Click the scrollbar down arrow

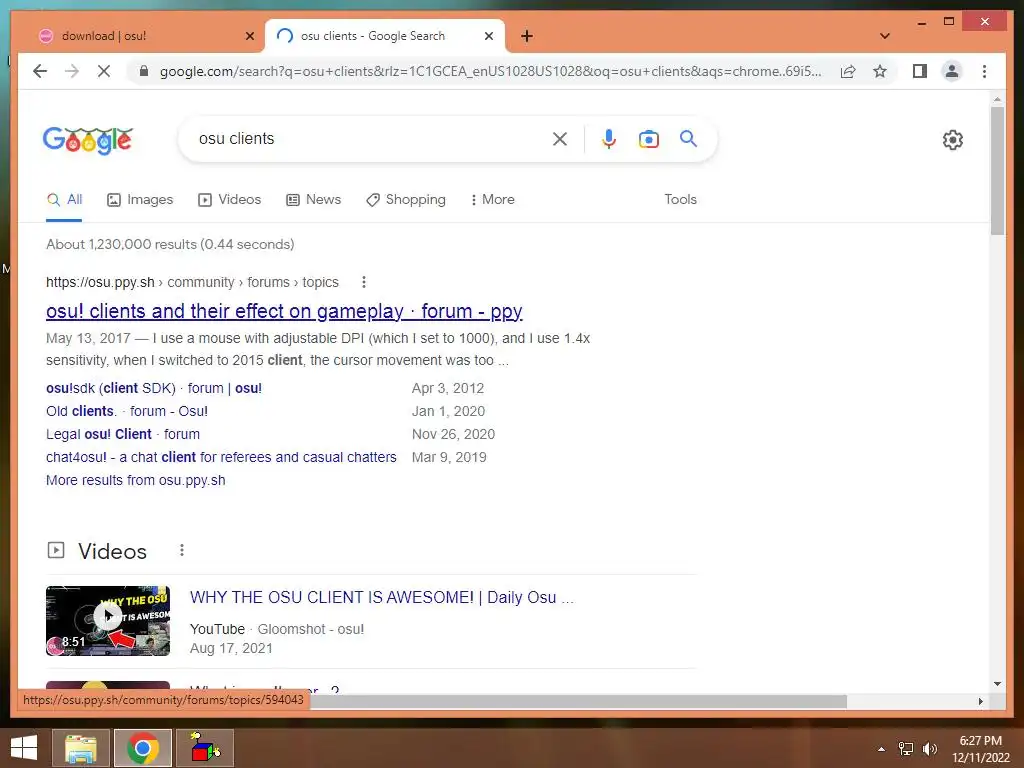[997, 684]
